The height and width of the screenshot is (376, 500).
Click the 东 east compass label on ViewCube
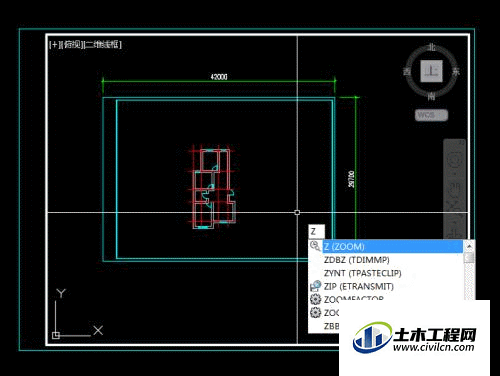coord(456,71)
